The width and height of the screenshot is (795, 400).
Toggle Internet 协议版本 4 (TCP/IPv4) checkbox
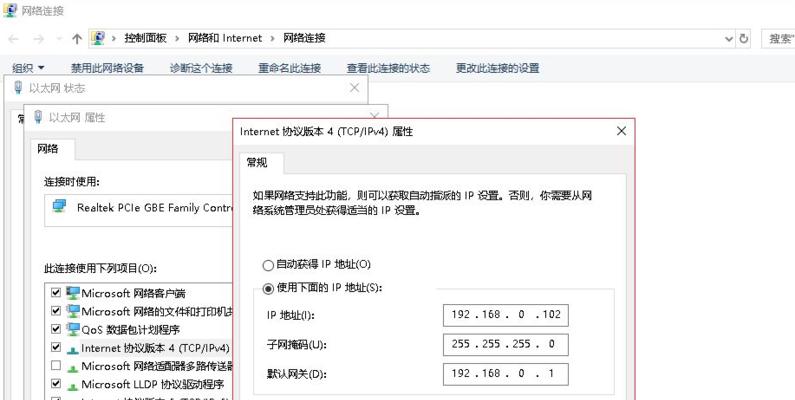point(56,347)
